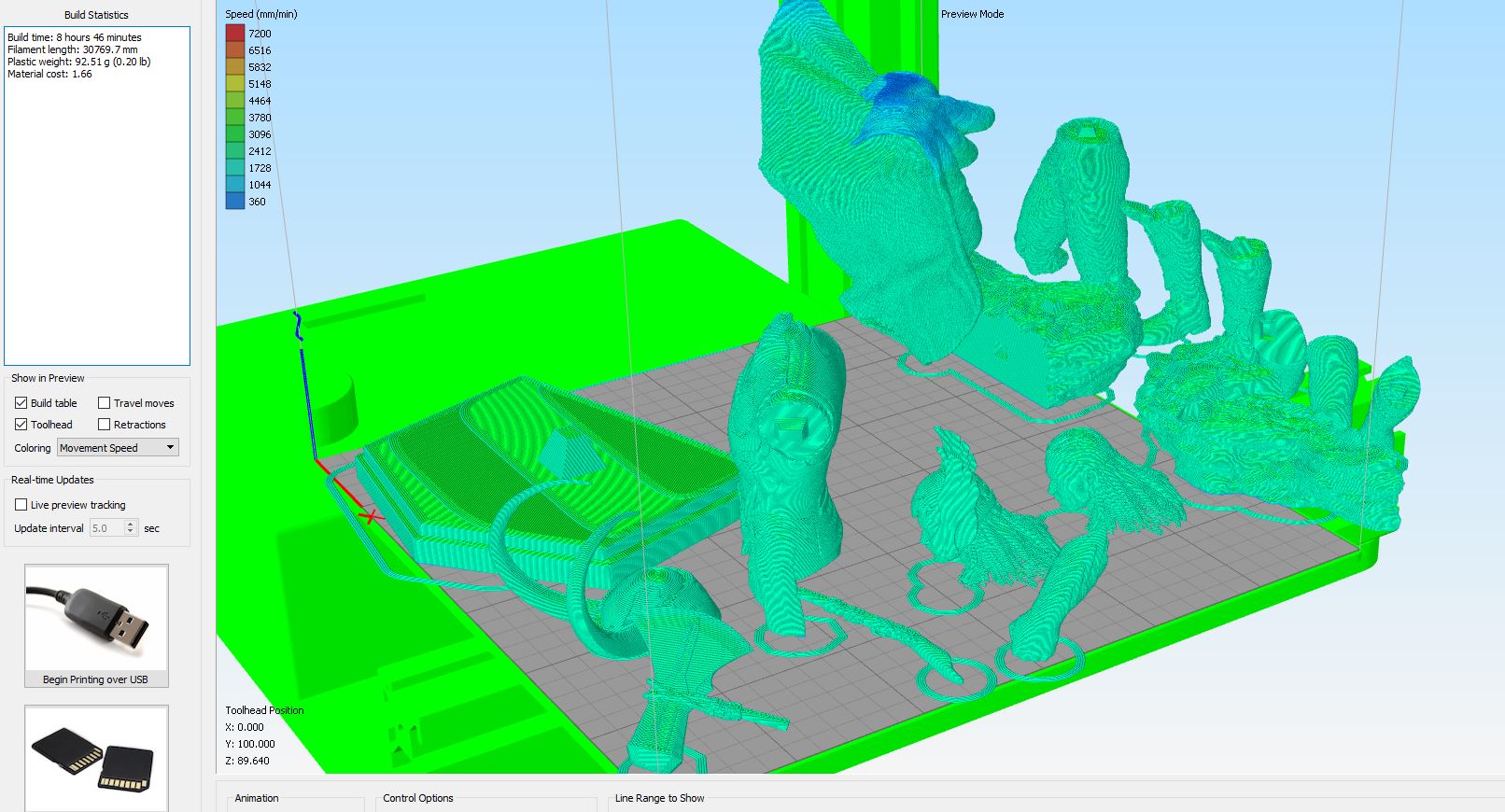The width and height of the screenshot is (1505, 812).
Task: Click the Control Options section label
Action: click(418, 798)
